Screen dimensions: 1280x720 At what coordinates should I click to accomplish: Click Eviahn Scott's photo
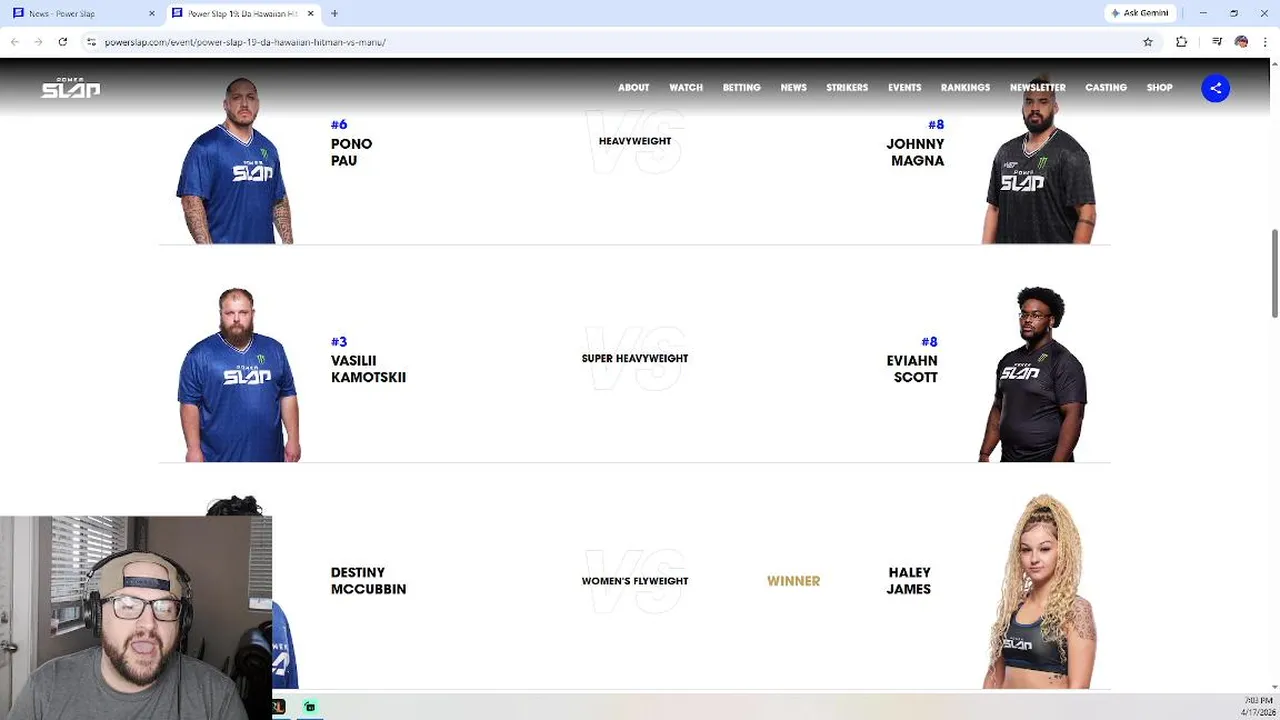1033,375
